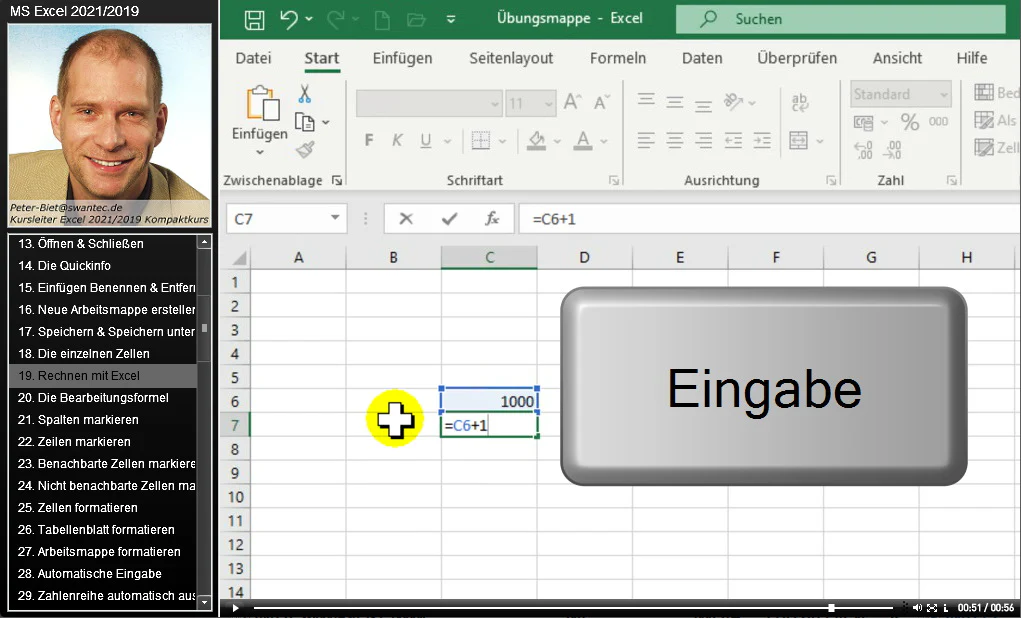Click the Undo arrow icon

[288, 20]
